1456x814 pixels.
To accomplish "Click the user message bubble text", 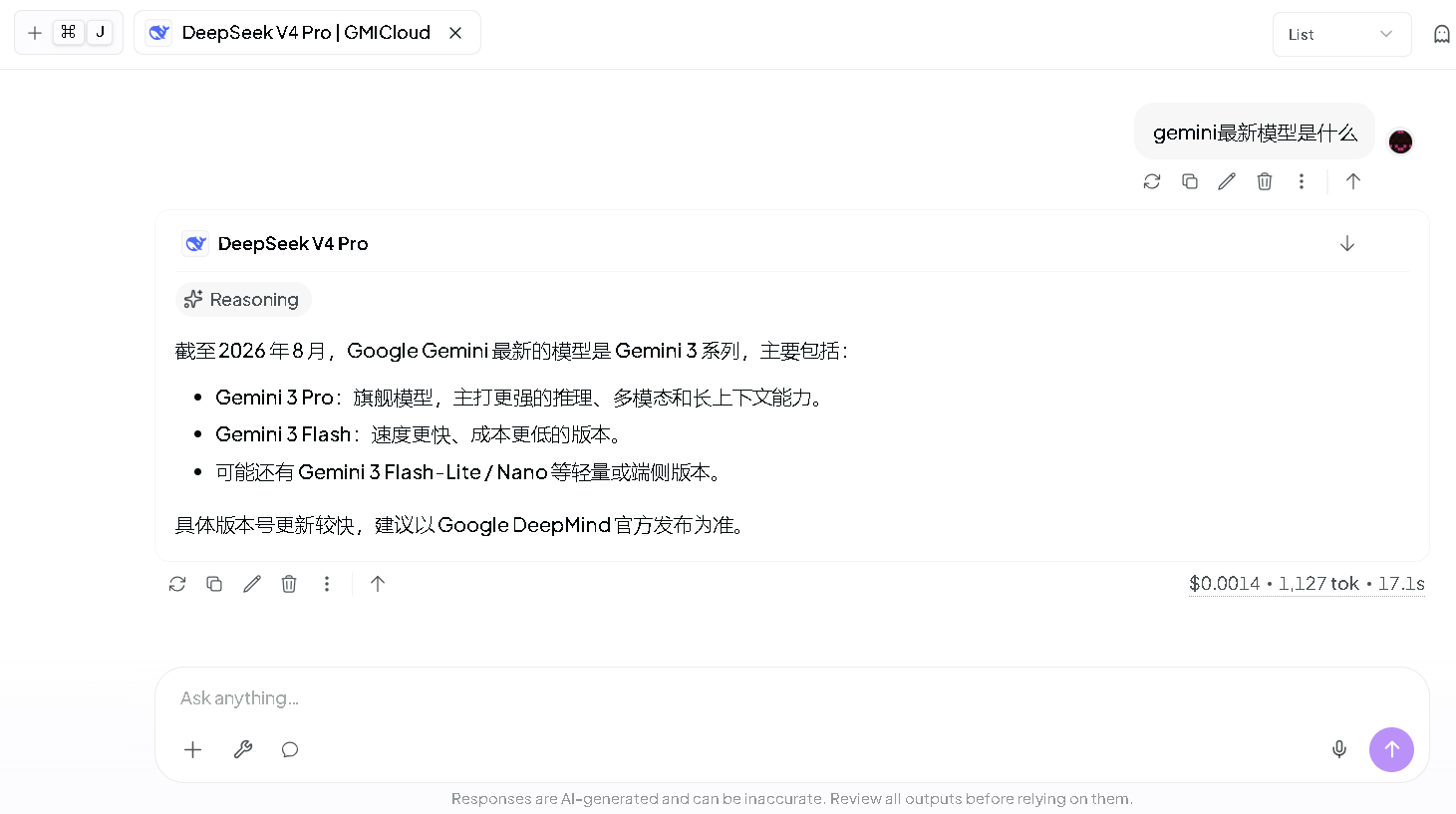I will 1255,133.
